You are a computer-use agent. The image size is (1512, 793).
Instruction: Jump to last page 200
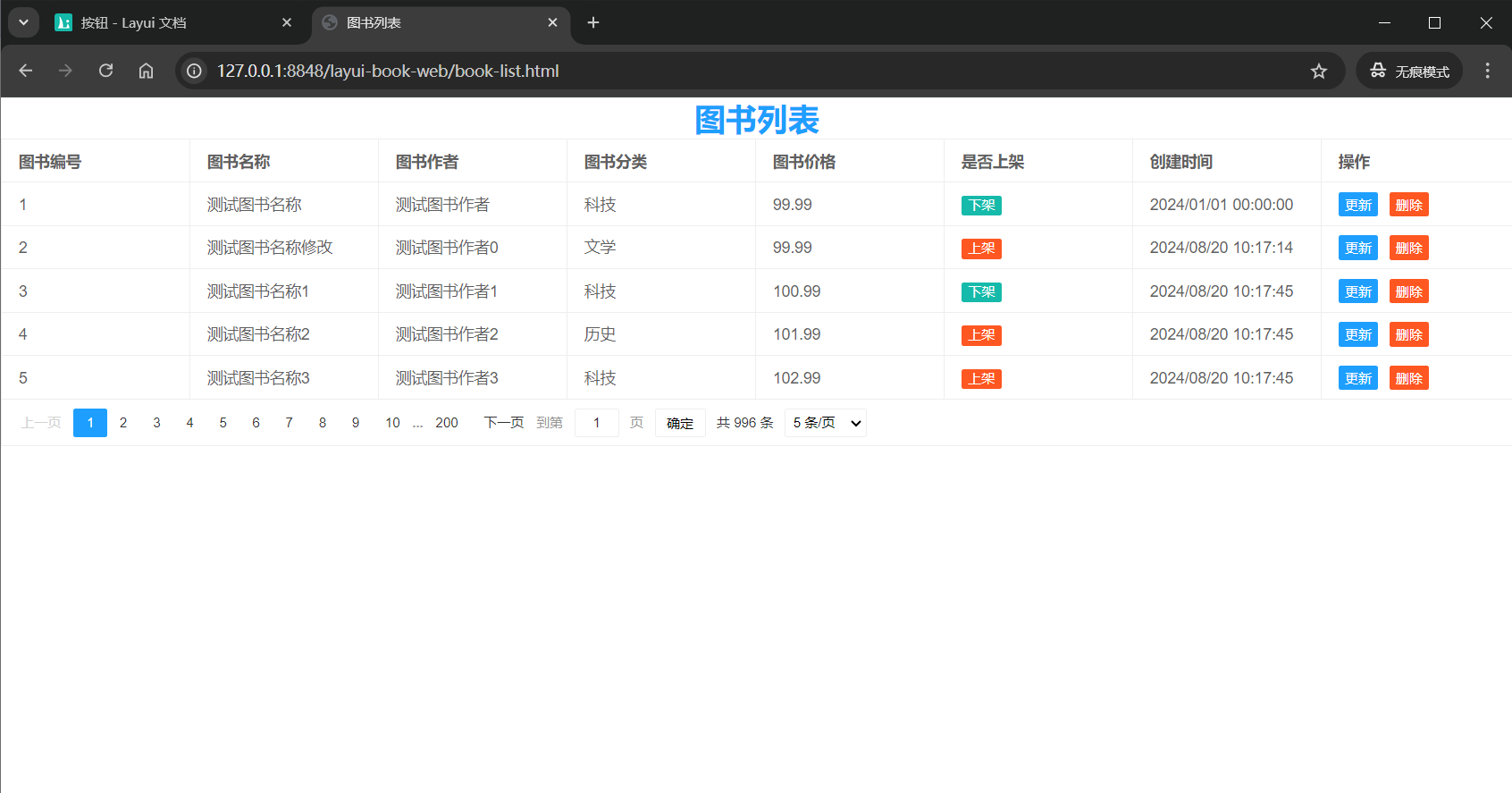[447, 423]
